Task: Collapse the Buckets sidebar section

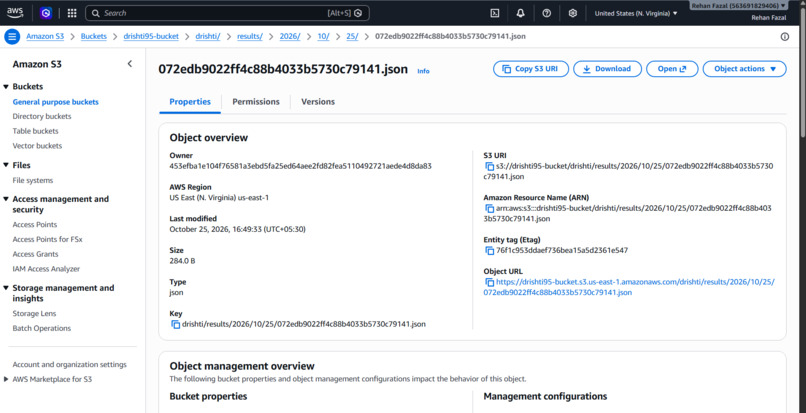Action: pos(6,86)
